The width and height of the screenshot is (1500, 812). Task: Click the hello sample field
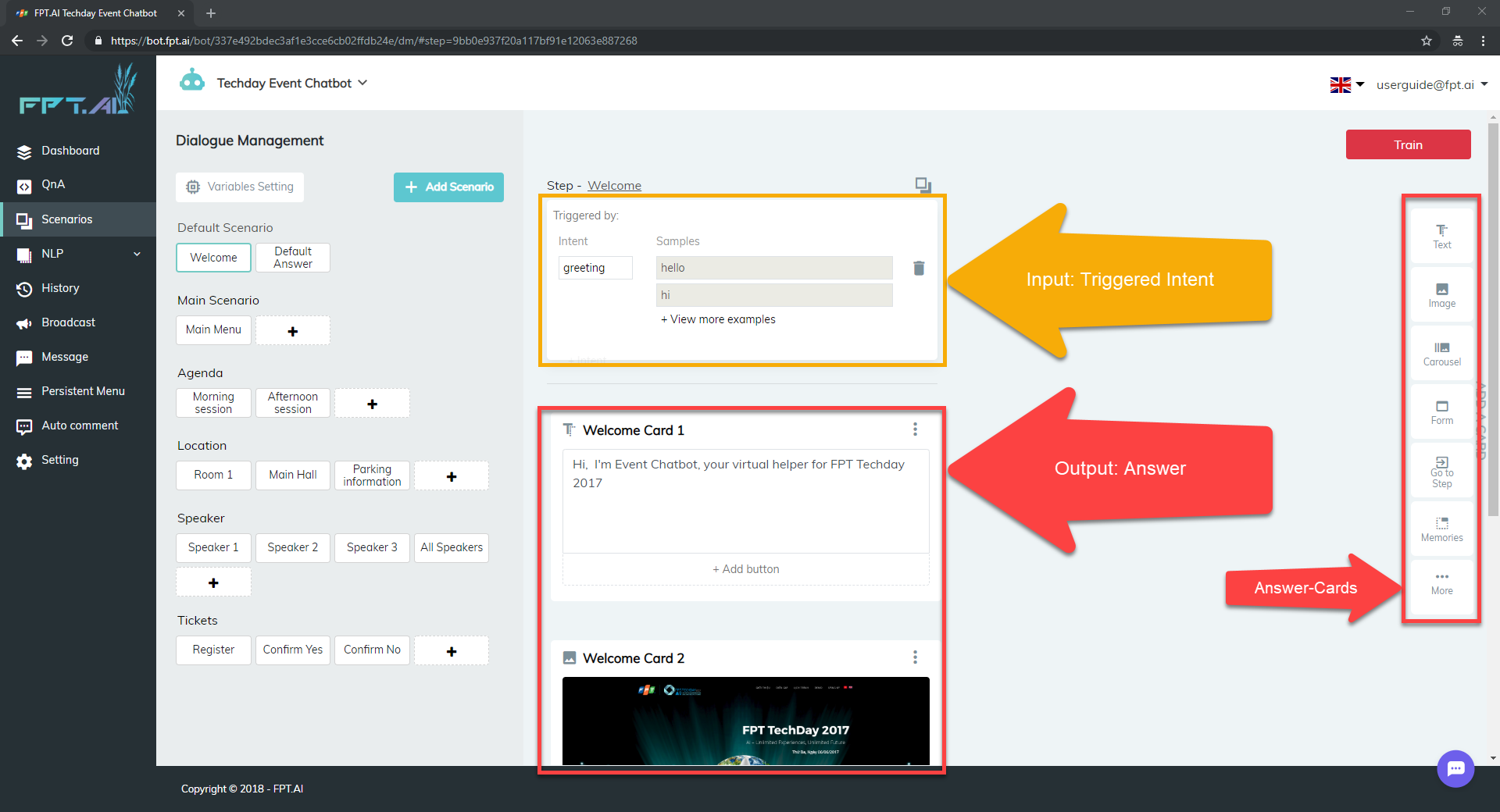coord(774,268)
